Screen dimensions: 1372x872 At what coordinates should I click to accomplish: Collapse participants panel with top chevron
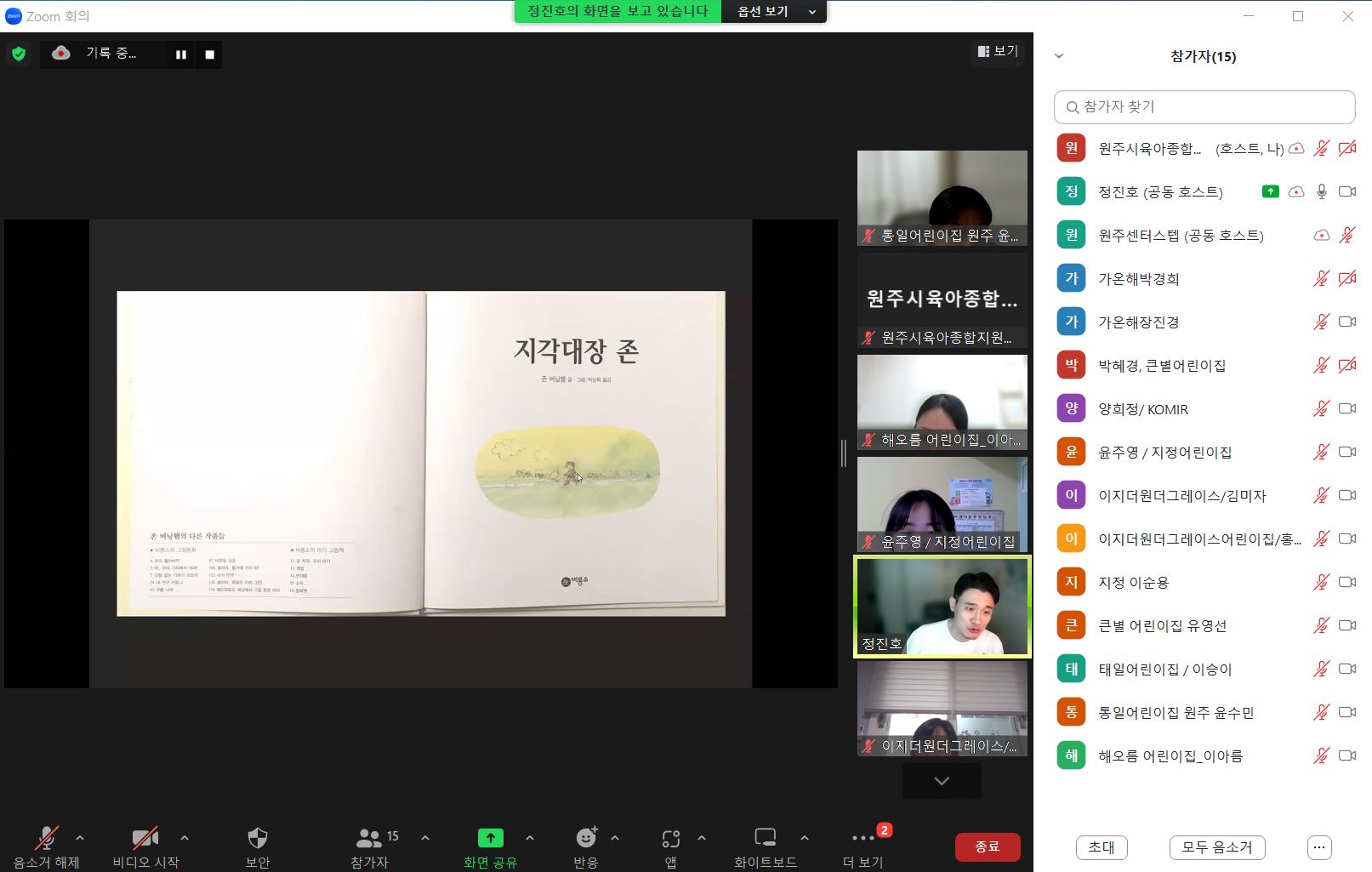coord(1059,56)
